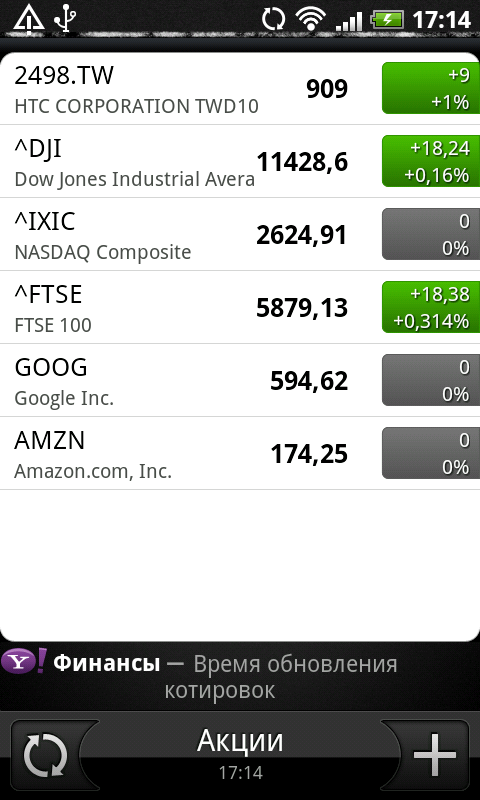Image resolution: width=480 pixels, height=800 pixels.
Task: Tap the Wi-Fi signal icon
Action: (x=313, y=20)
